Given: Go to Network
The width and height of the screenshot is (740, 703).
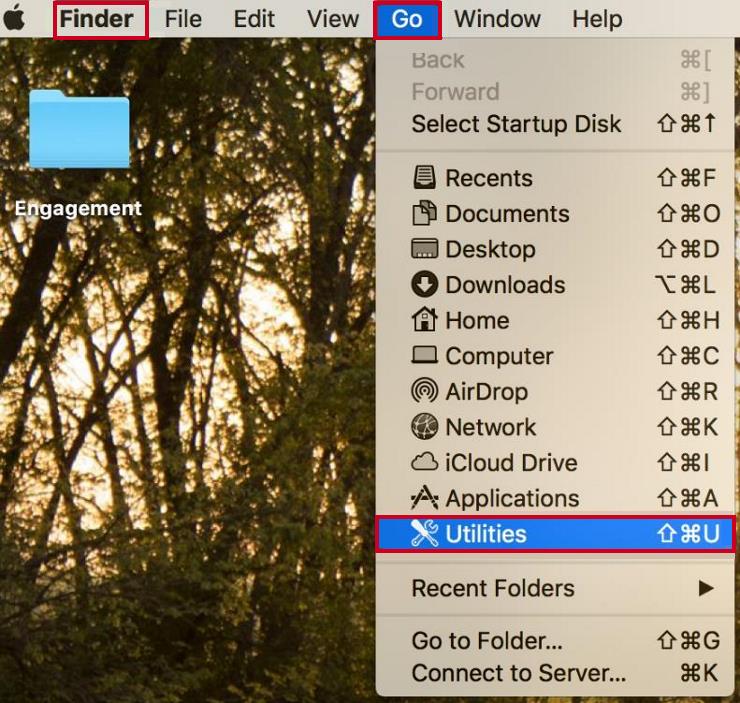Looking at the screenshot, I should click(x=555, y=427).
